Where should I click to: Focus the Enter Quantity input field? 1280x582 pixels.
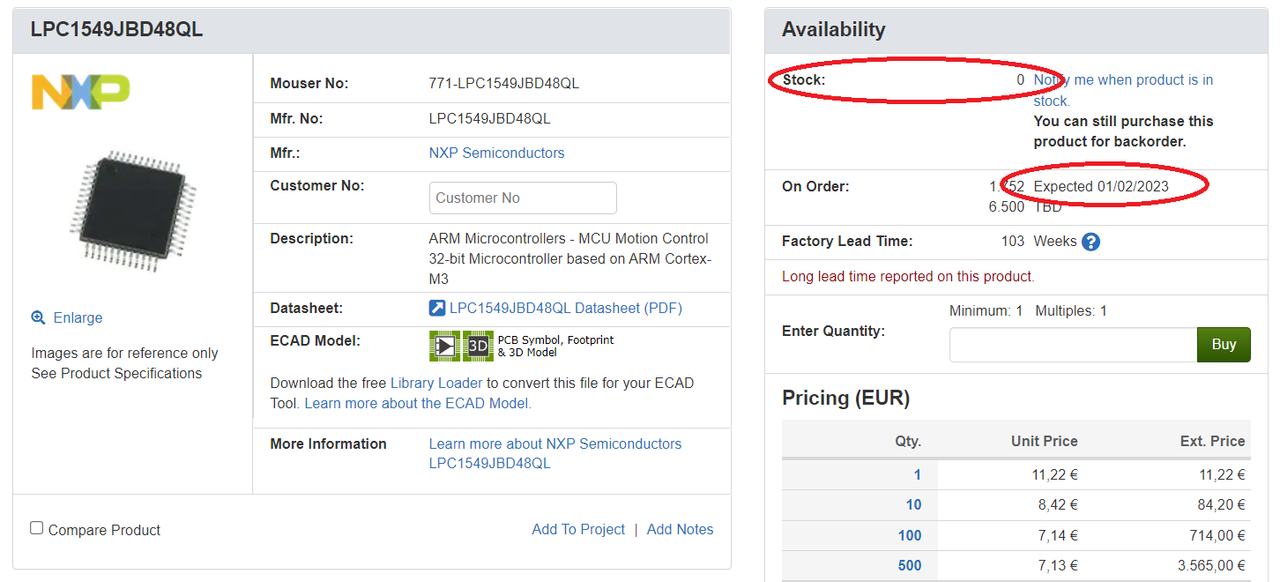click(x=1073, y=344)
